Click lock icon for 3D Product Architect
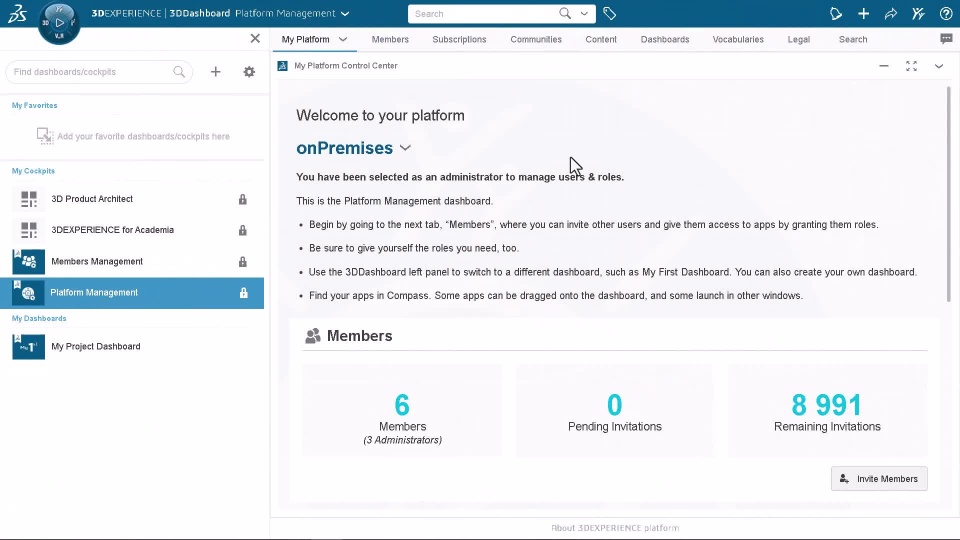960x540 pixels. [243, 199]
